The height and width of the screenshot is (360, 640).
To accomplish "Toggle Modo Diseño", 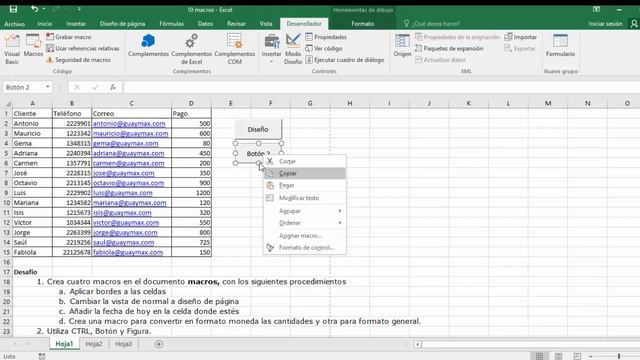I will [293, 49].
